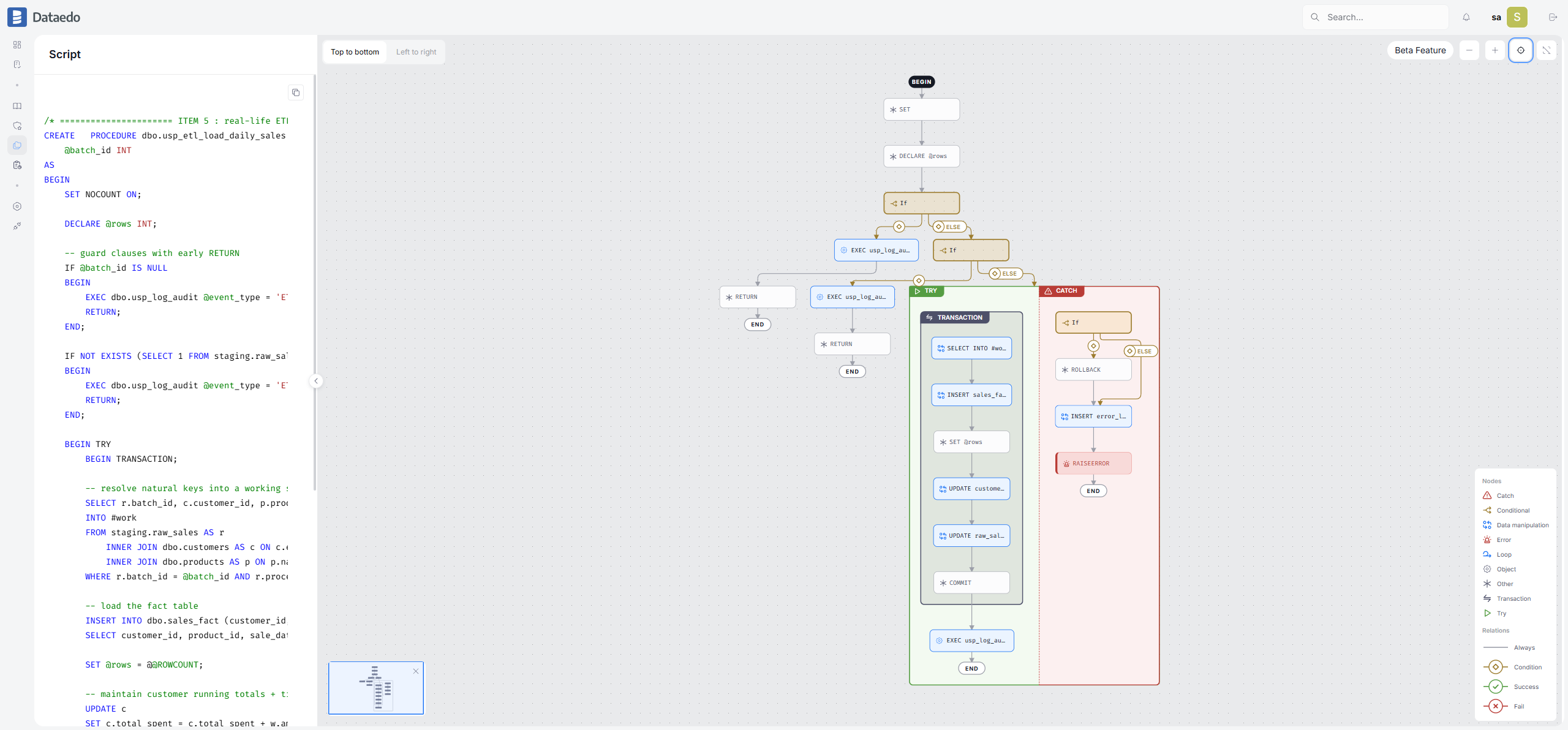Image resolution: width=1568 pixels, height=730 pixels.
Task: Click the Object legend icon
Action: [x=1487, y=569]
